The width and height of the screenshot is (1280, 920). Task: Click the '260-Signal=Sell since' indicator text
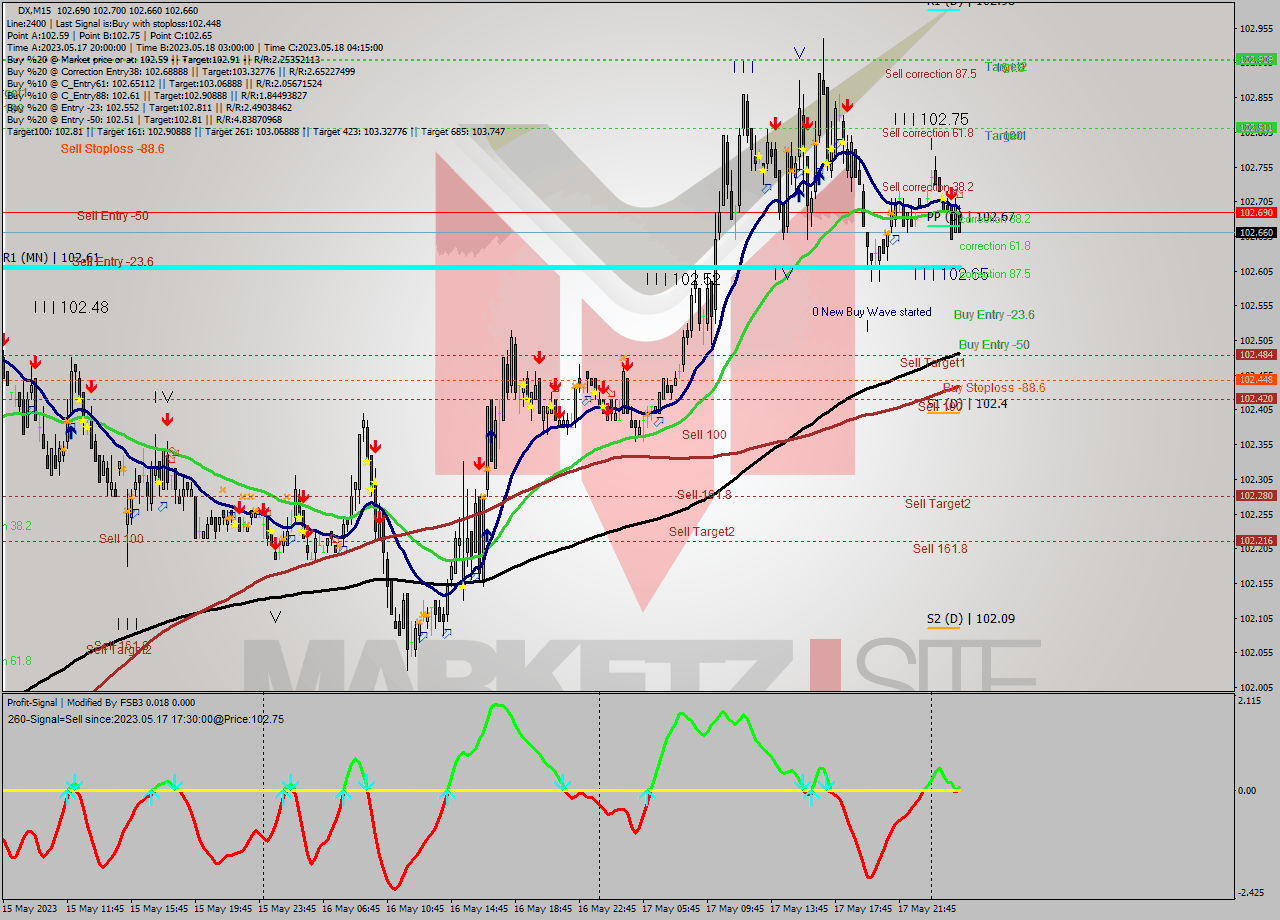145,718
